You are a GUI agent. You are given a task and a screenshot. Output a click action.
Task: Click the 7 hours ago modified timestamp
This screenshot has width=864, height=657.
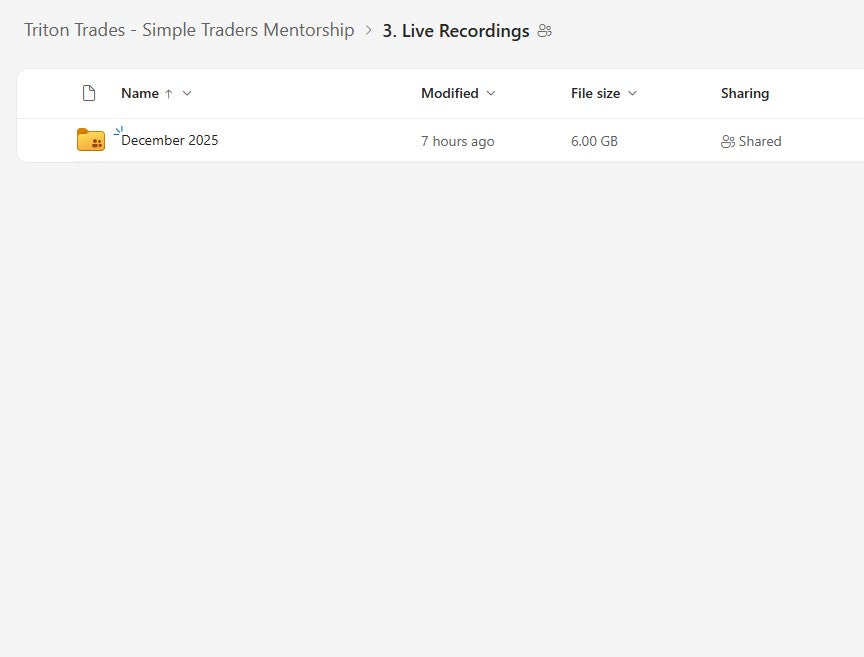[458, 141]
